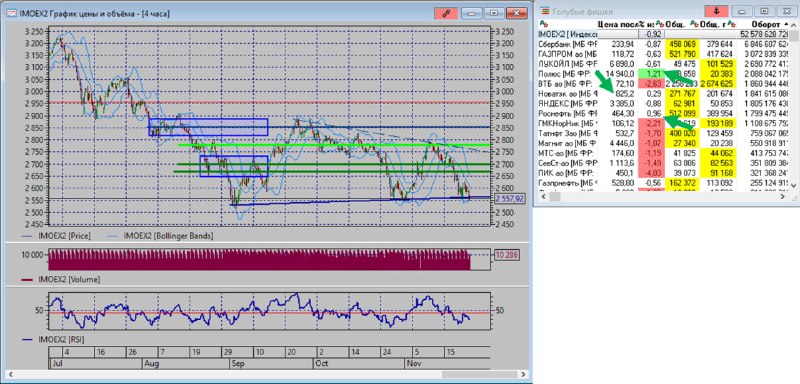Click the Цена посл column header
Image resolution: width=800 pixels, height=384 pixels.
click(616, 24)
